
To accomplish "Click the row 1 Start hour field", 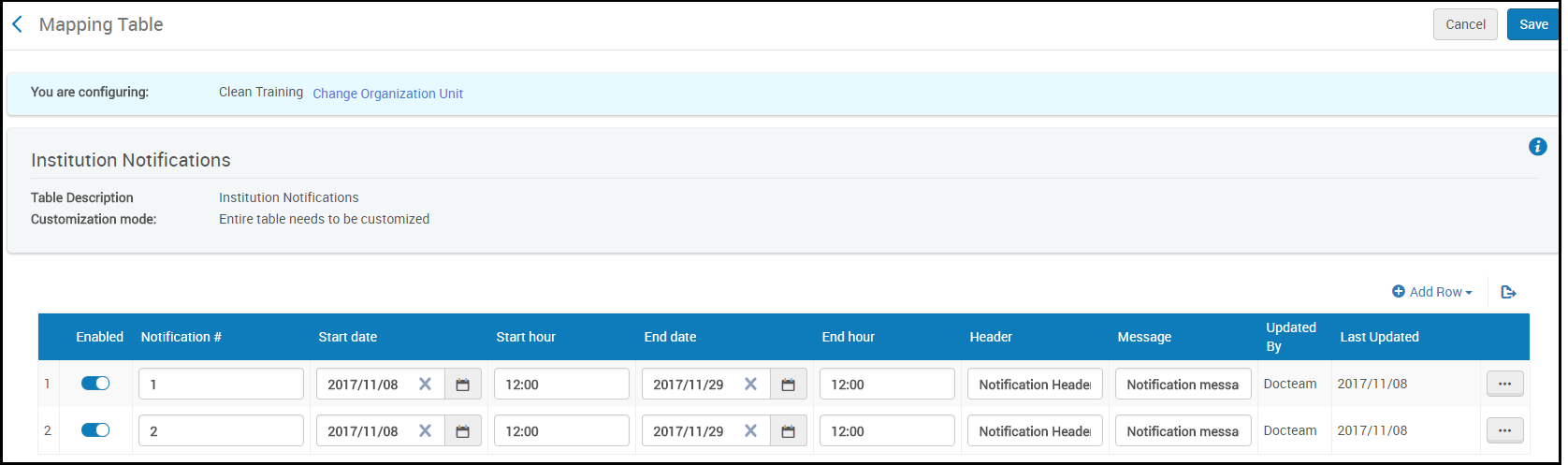I will [x=561, y=385].
